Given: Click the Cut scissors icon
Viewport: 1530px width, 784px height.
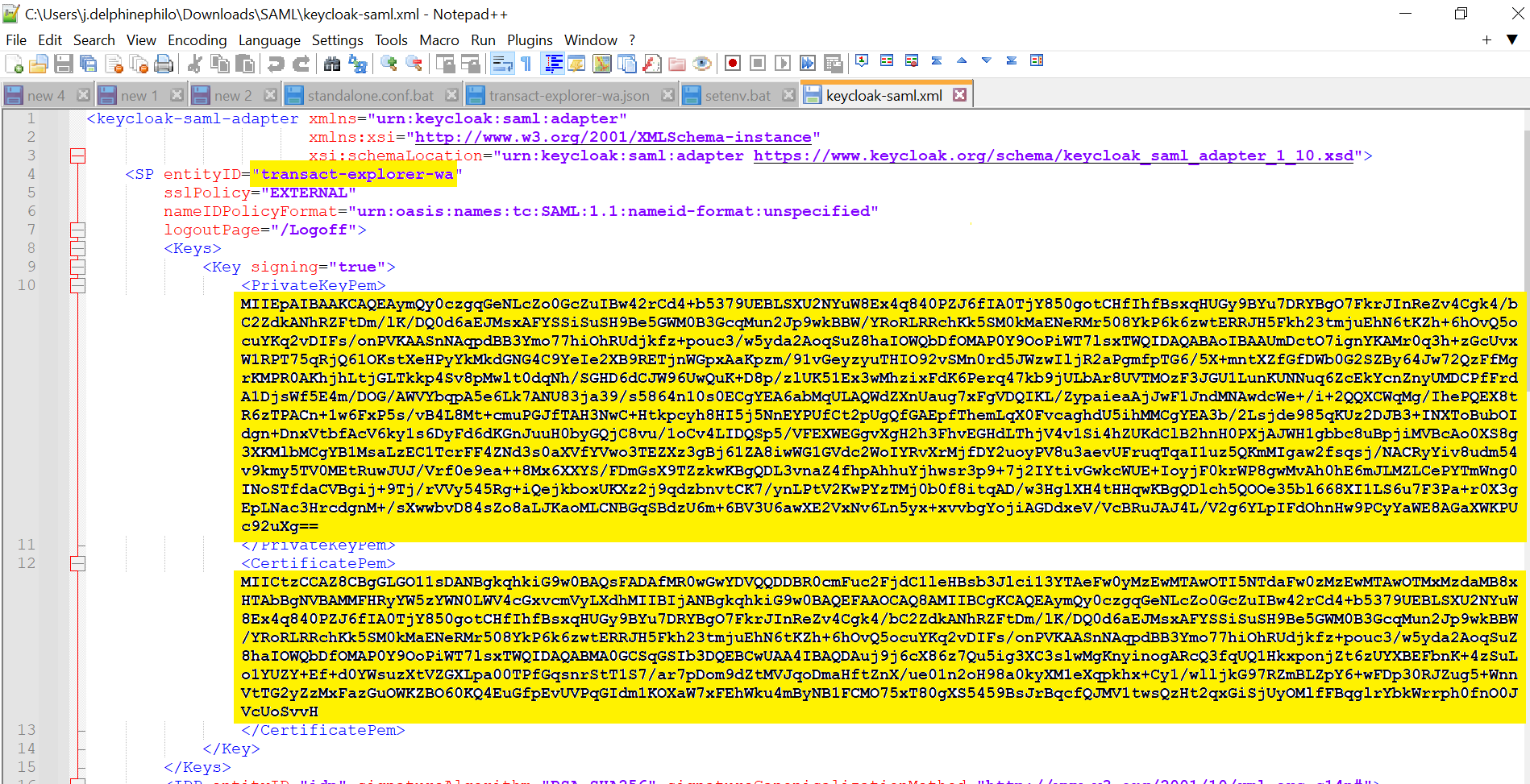Looking at the screenshot, I should [x=194, y=64].
